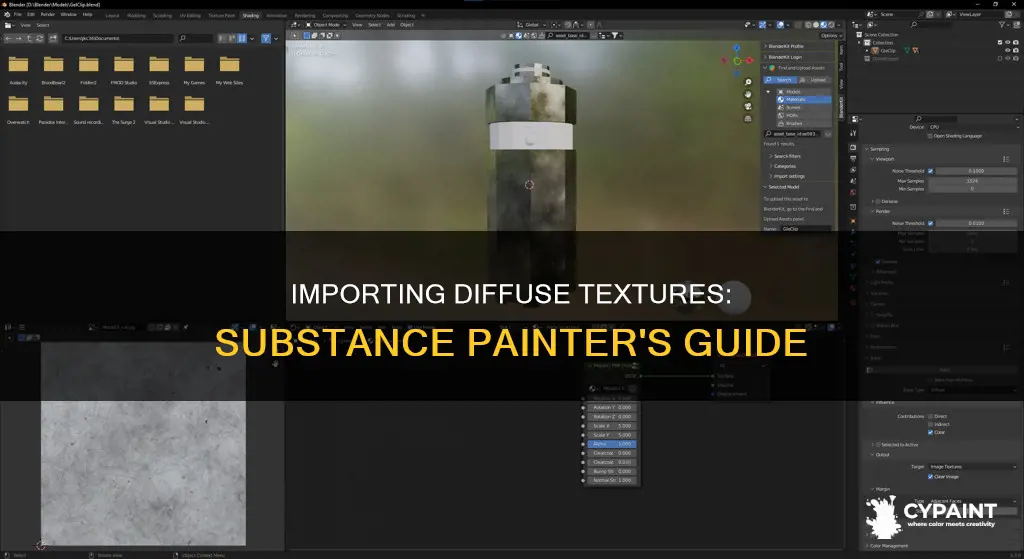Go back in the file browser
The width and height of the screenshot is (1024, 559).
[x=8, y=39]
